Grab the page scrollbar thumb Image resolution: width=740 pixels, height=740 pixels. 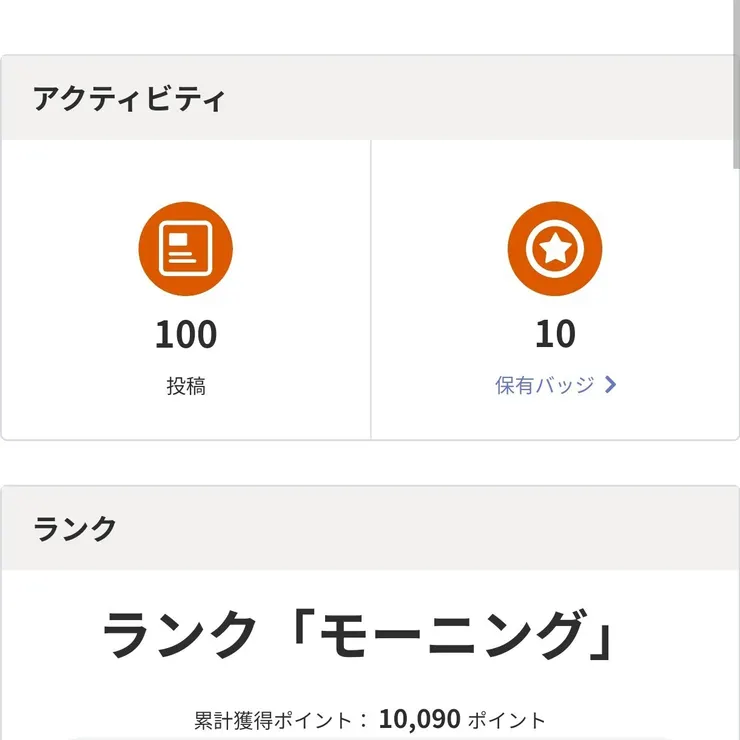736,80
